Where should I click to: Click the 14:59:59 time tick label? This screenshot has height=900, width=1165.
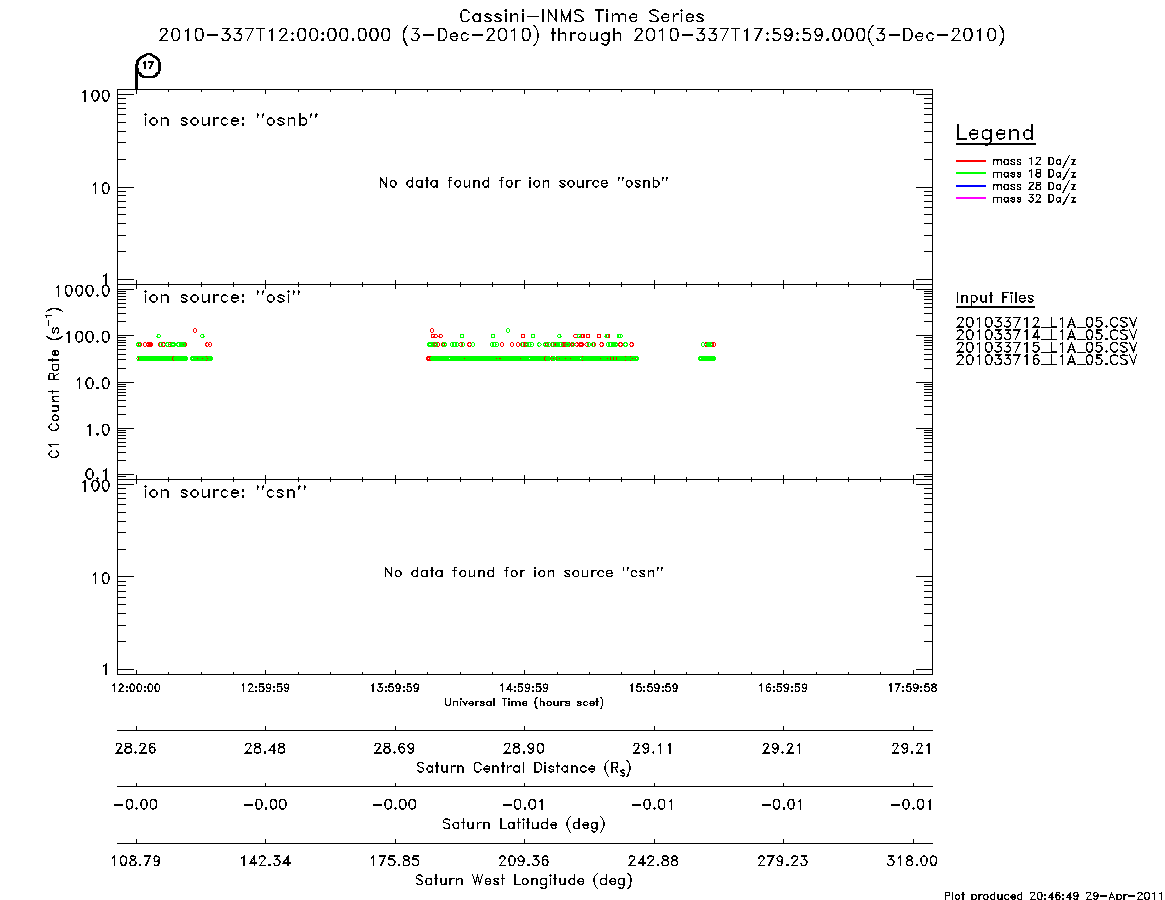[x=524, y=688]
